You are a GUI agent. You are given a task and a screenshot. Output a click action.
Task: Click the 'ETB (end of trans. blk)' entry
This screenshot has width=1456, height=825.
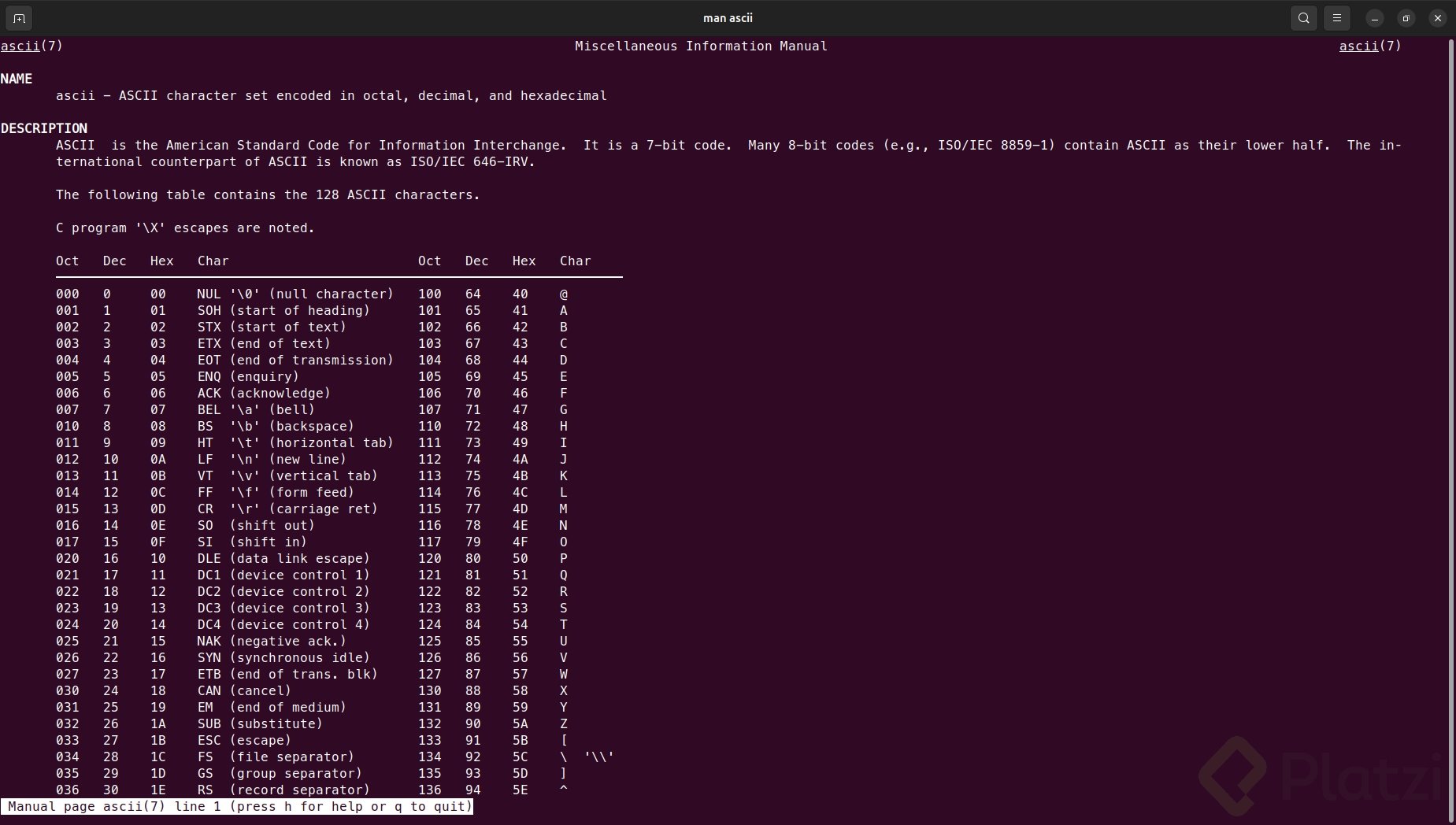pos(287,675)
